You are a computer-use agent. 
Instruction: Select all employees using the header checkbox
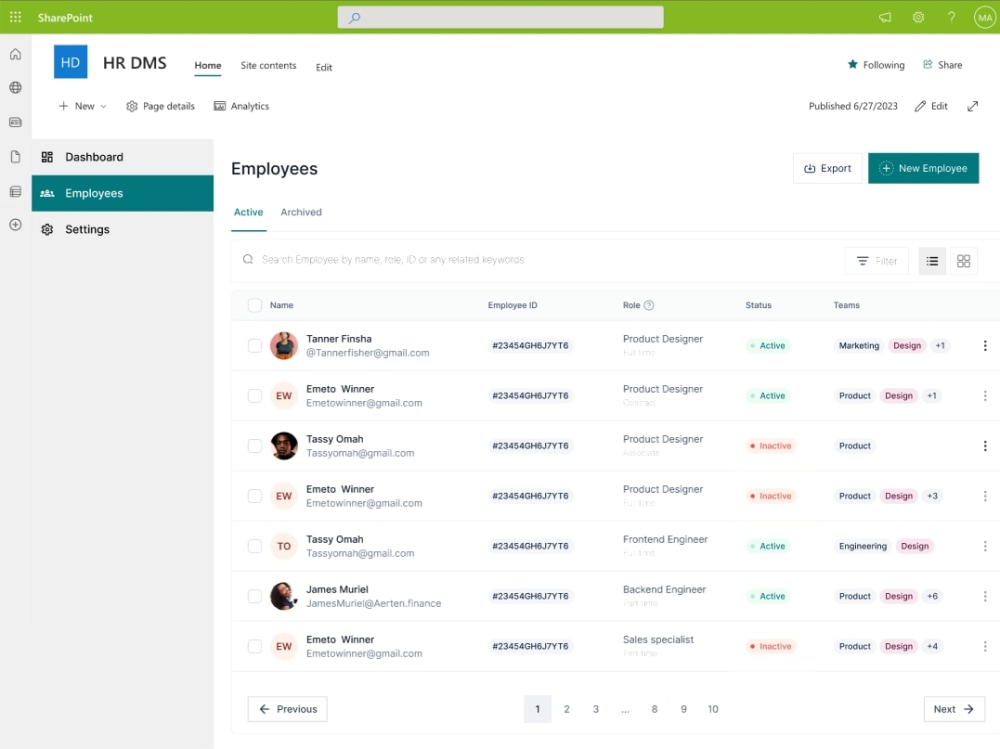[x=255, y=305]
